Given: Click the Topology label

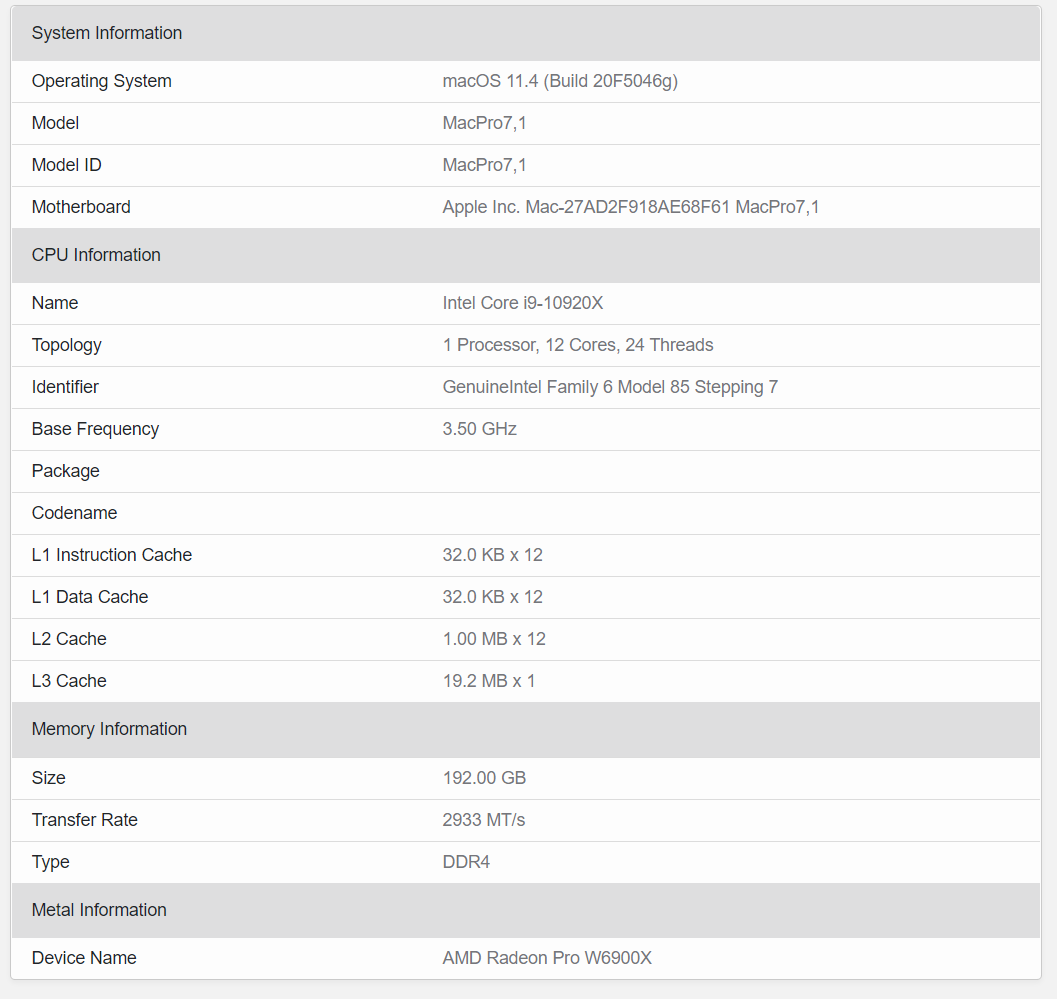Looking at the screenshot, I should [x=66, y=345].
